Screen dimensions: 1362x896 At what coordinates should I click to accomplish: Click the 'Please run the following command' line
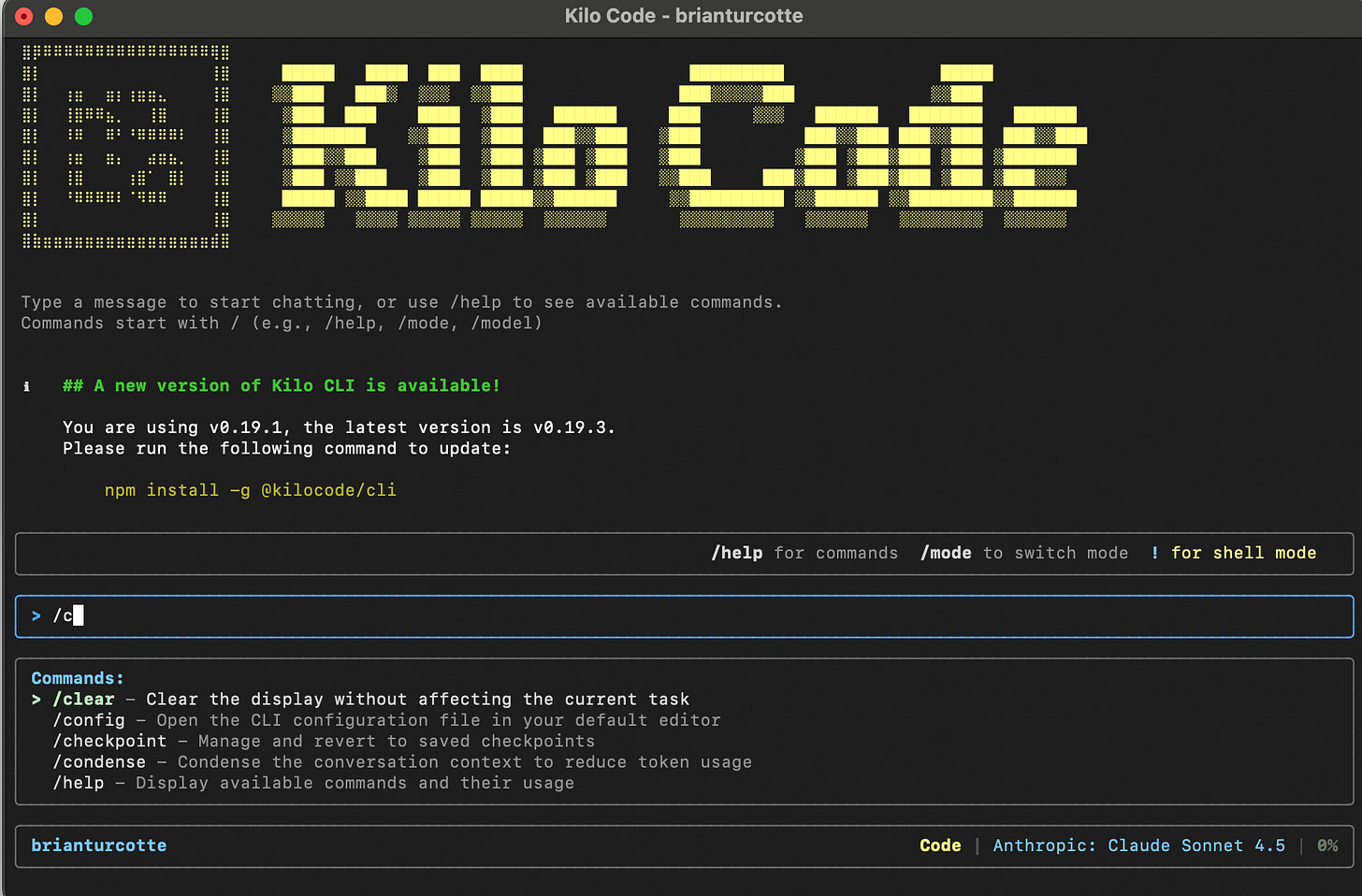[x=287, y=448]
